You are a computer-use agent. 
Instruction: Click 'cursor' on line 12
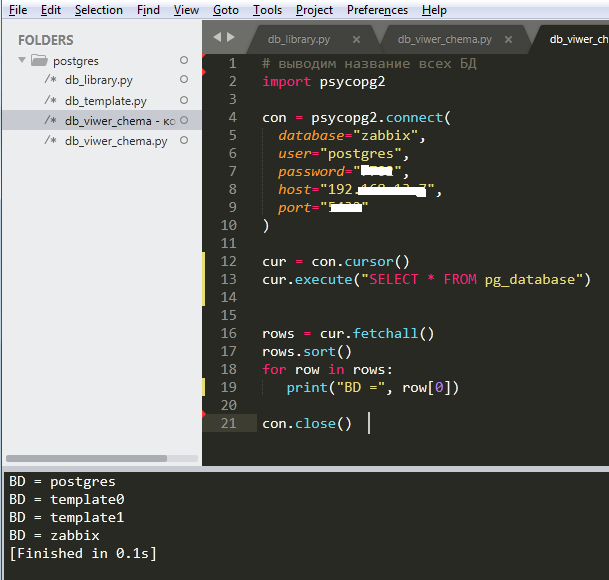[x=369, y=262]
